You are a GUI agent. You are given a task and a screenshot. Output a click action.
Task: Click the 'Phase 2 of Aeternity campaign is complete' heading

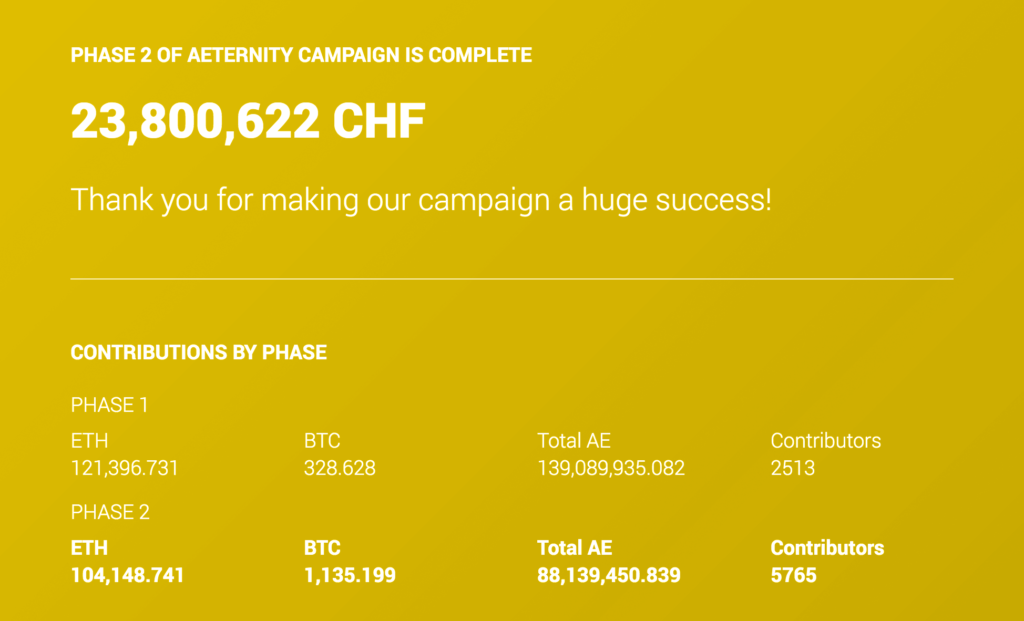point(301,55)
